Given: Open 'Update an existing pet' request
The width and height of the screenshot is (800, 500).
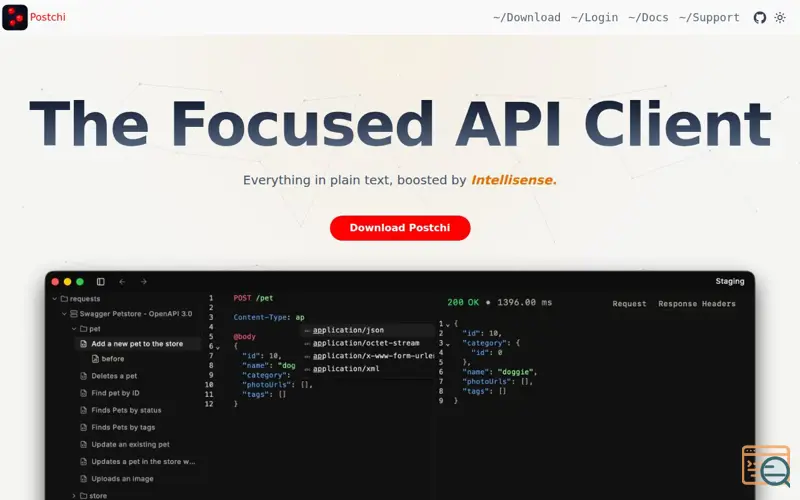Looking at the screenshot, I should tap(131, 444).
